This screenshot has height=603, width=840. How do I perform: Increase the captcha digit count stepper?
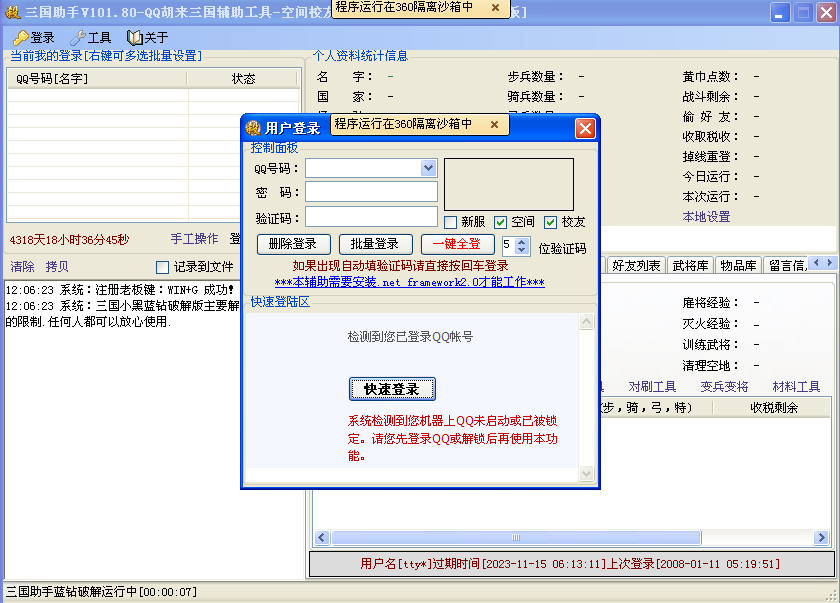522,242
